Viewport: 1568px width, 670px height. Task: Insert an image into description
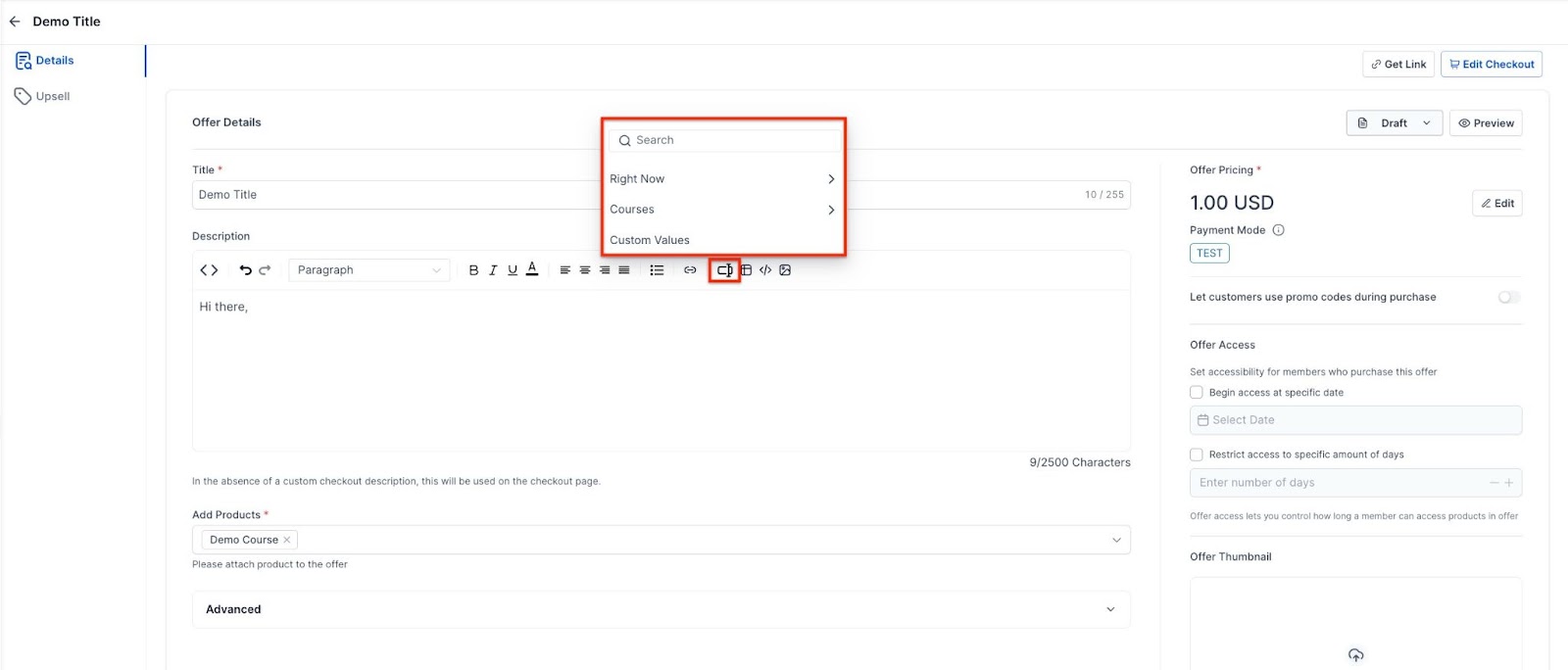[785, 270]
